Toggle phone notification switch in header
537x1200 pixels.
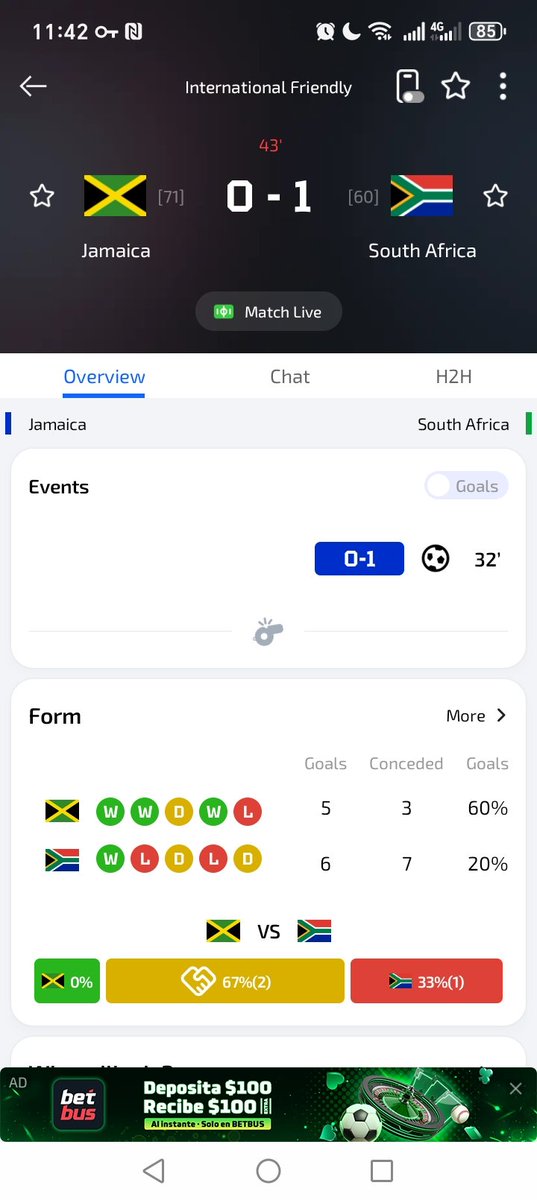pyautogui.click(x=408, y=87)
